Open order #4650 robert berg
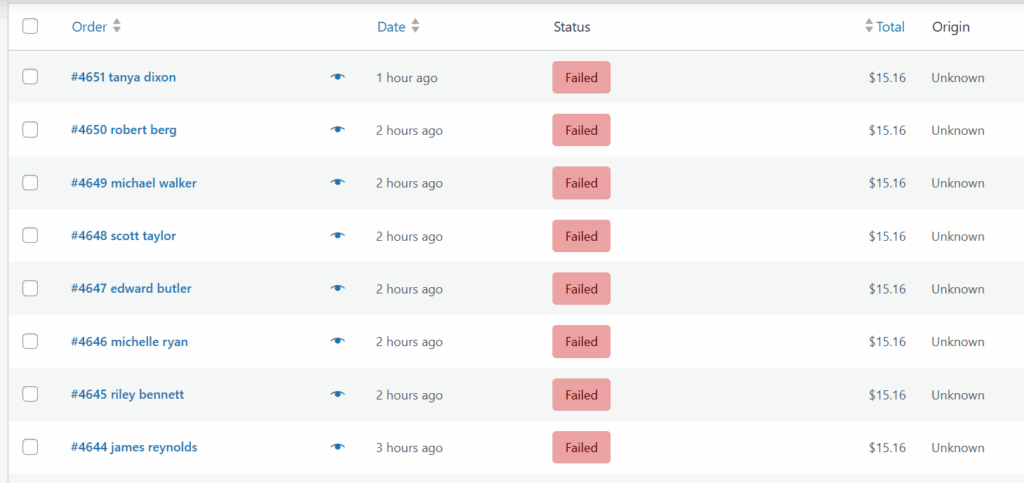Viewport: 1024px width, 483px height. [124, 130]
